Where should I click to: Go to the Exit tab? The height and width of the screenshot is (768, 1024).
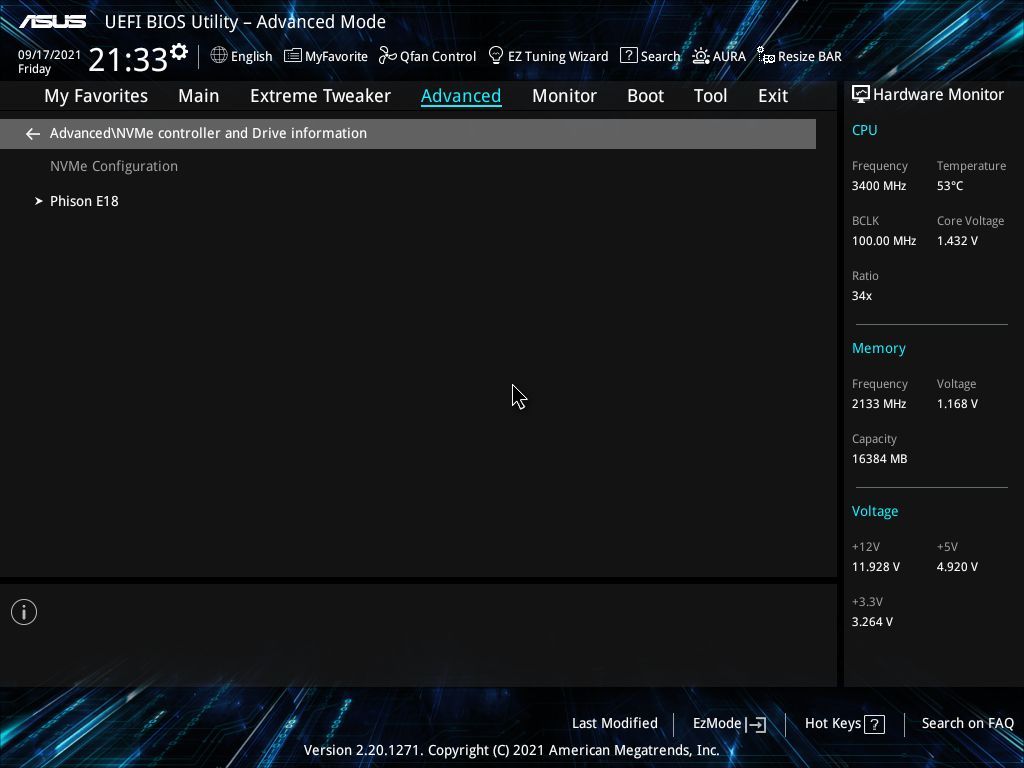pyautogui.click(x=773, y=96)
